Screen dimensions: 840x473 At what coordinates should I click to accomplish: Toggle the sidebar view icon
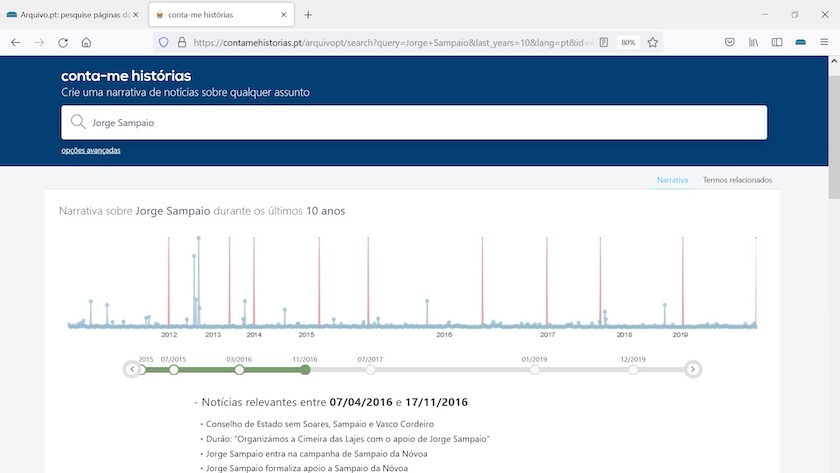coord(777,43)
